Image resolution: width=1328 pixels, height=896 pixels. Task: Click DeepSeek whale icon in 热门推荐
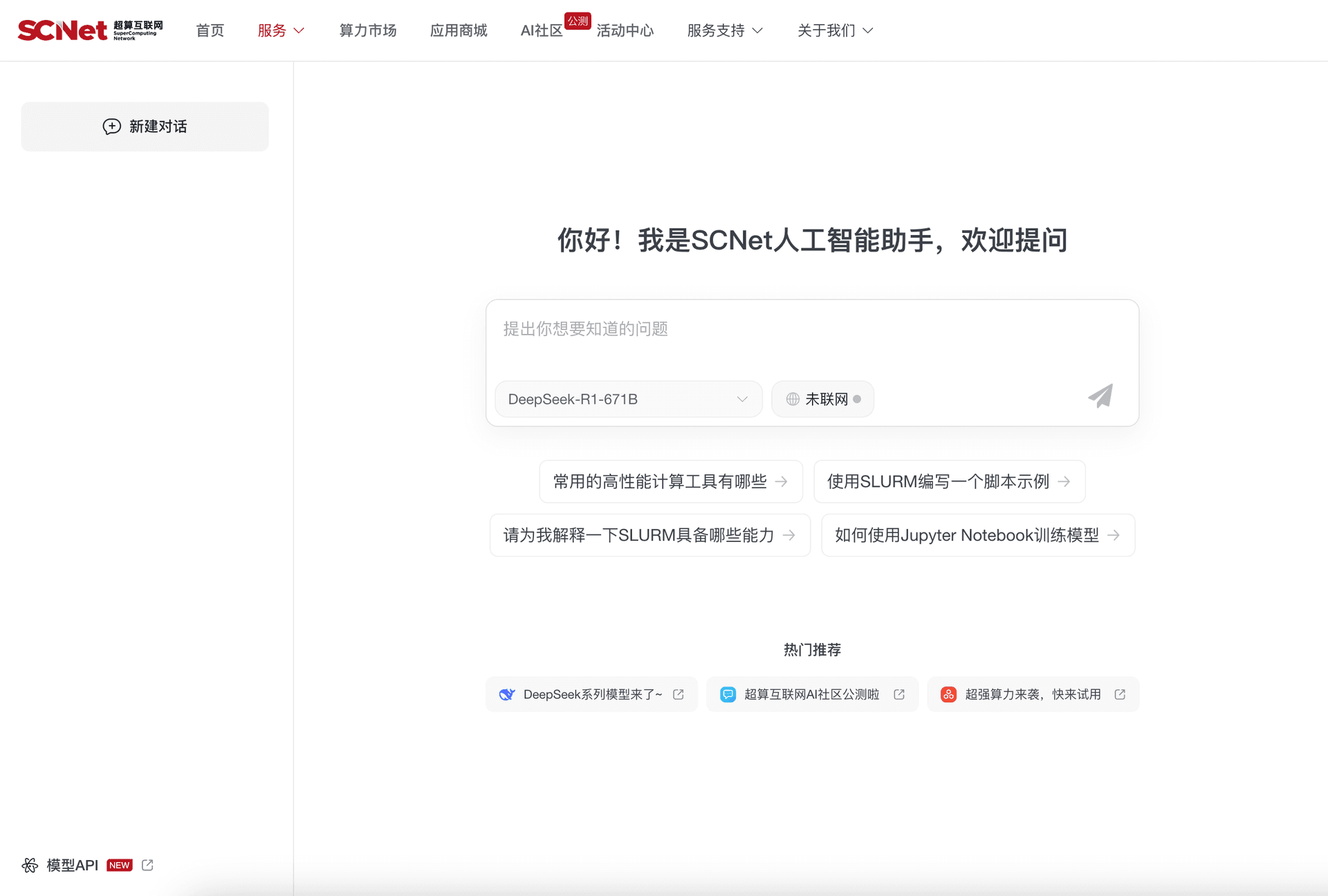(507, 694)
